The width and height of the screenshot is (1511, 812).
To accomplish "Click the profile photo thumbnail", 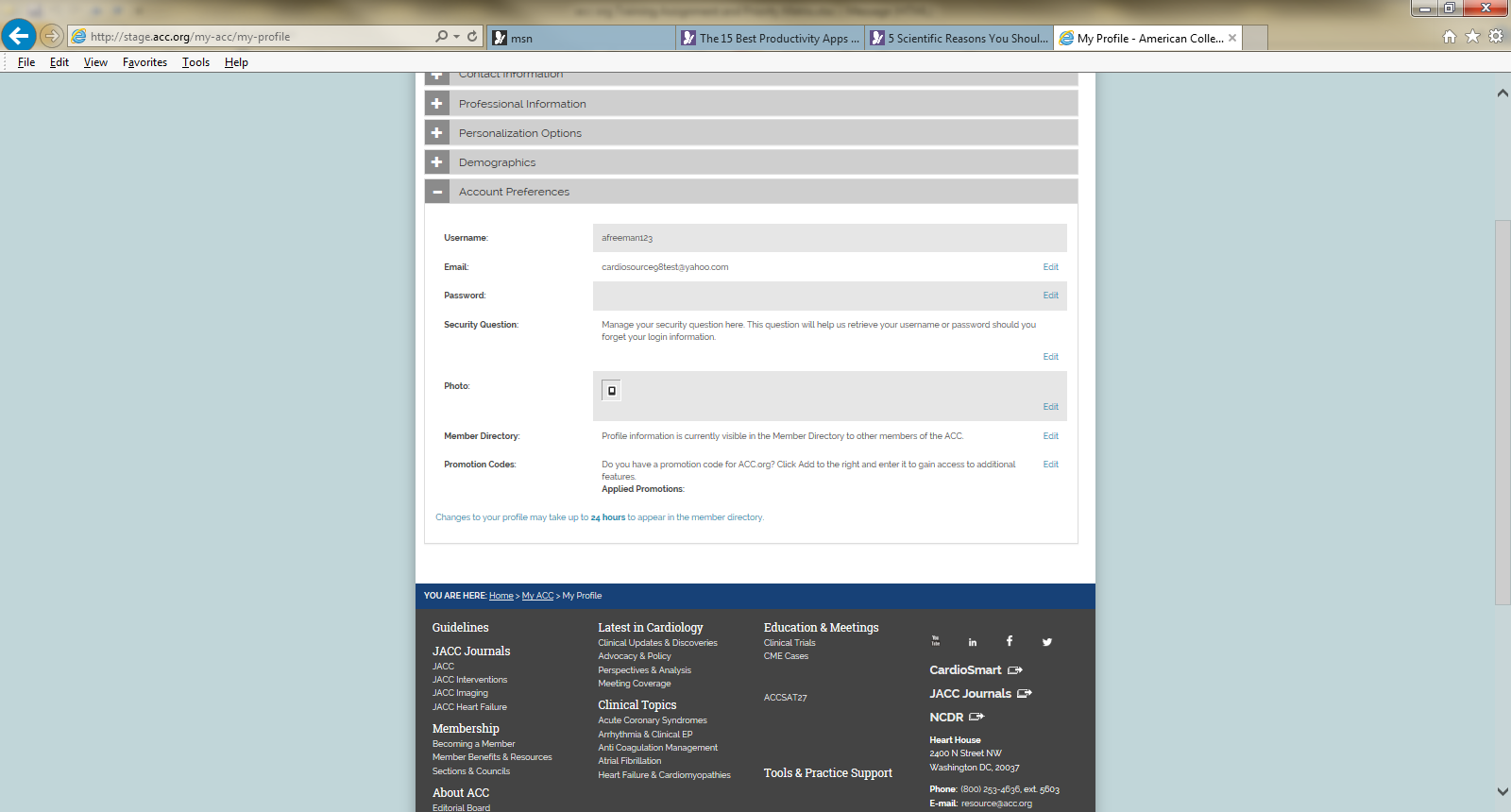I will 612,390.
